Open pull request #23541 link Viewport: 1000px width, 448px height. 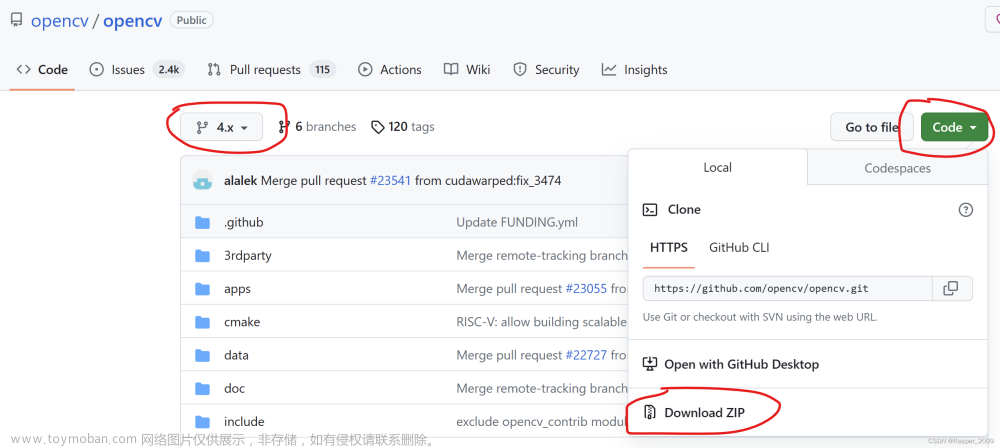pos(390,181)
